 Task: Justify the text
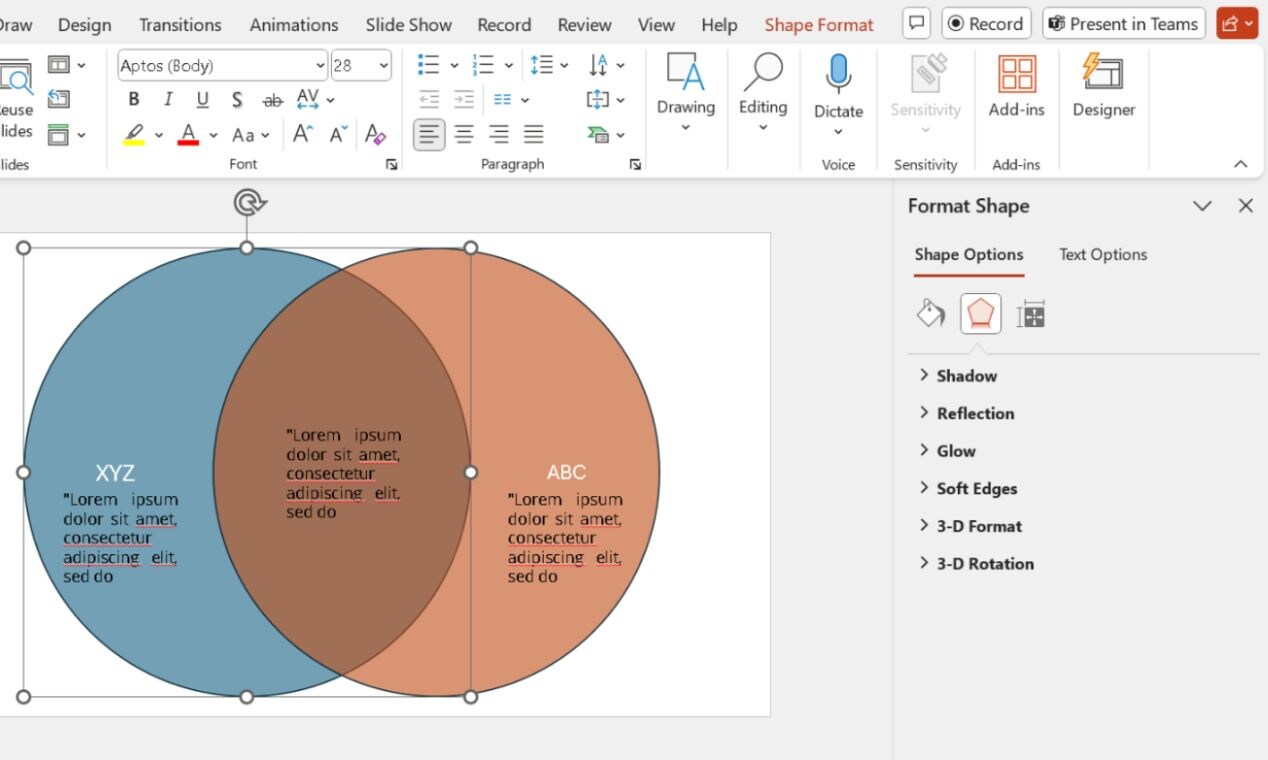(x=534, y=134)
